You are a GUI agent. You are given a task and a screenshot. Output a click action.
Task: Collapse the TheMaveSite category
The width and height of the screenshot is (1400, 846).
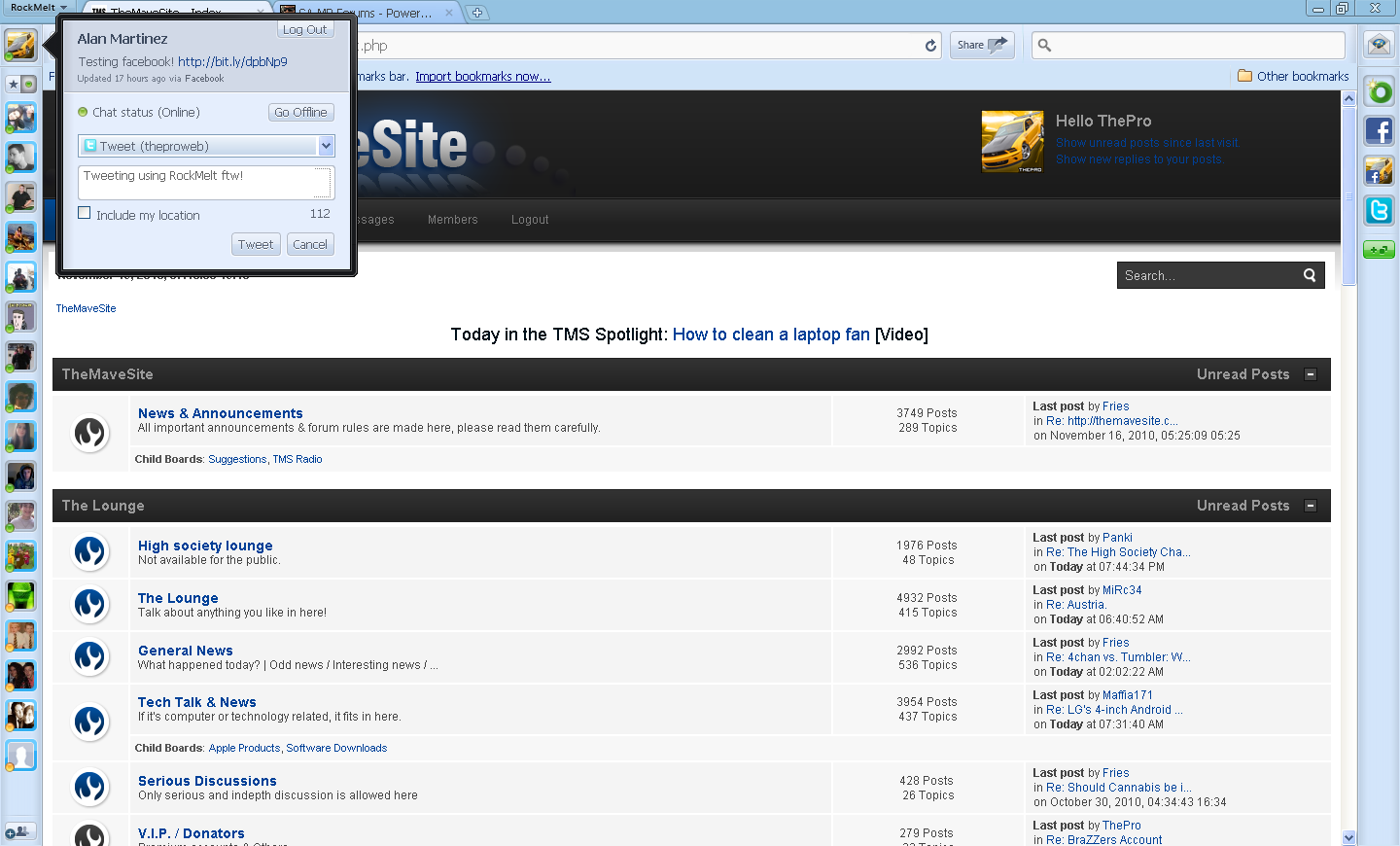[x=1311, y=374]
